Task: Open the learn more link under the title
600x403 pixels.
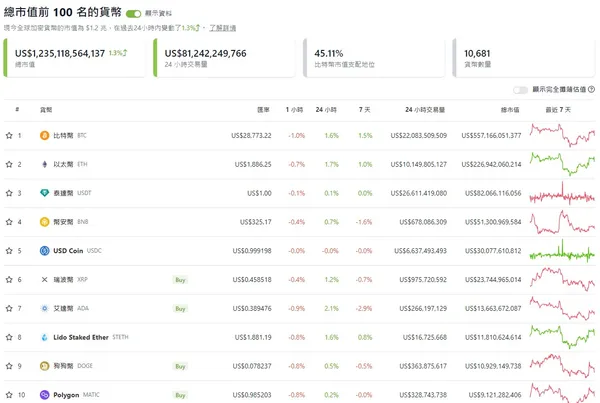Action: (222, 28)
